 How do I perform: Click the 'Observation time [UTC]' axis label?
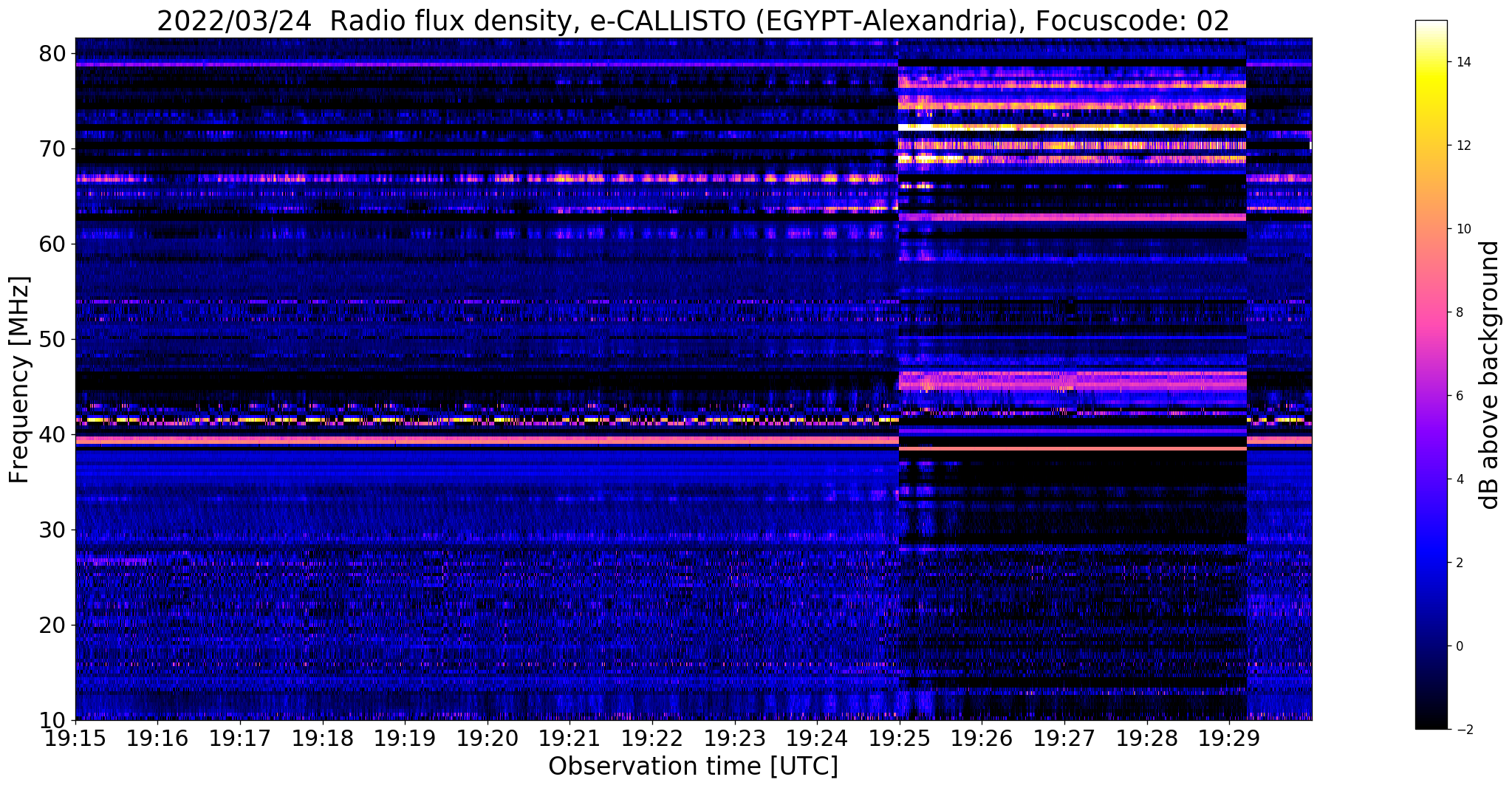pyautogui.click(x=693, y=767)
